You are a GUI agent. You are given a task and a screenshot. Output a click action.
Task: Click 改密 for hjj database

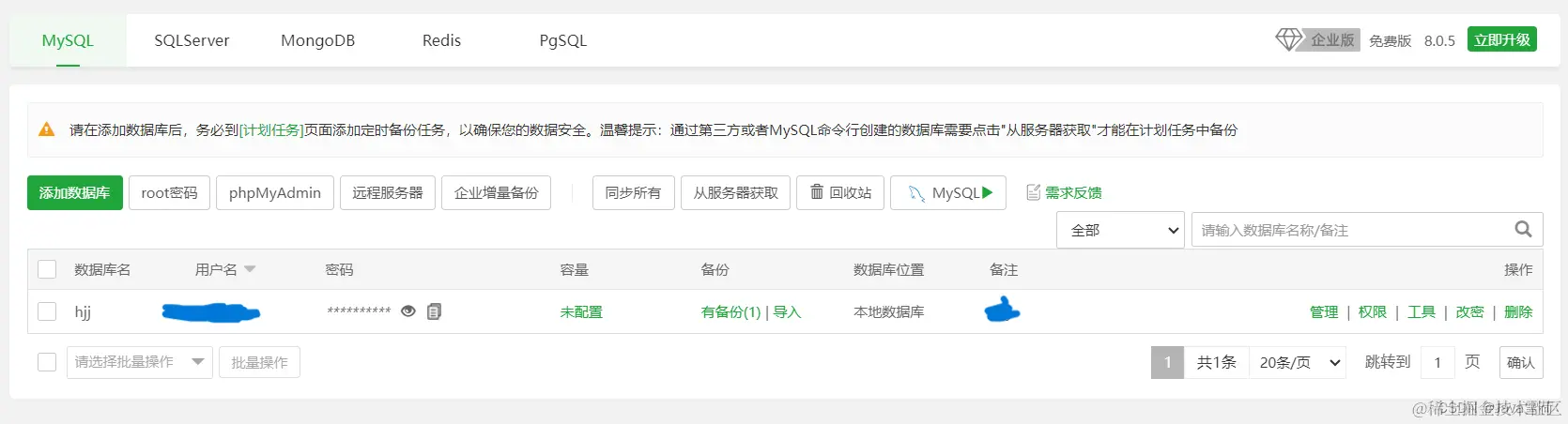pyautogui.click(x=1470, y=311)
